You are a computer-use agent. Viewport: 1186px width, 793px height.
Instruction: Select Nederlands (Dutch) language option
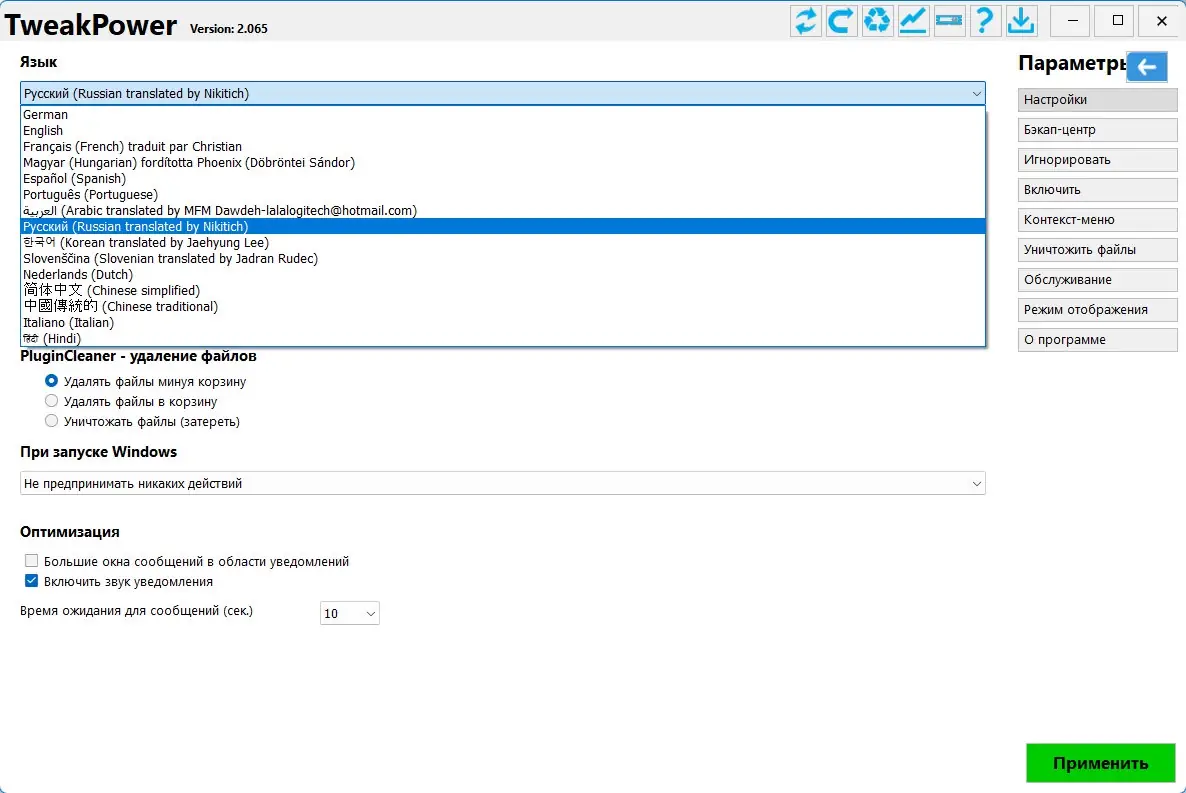pyautogui.click(x=502, y=274)
